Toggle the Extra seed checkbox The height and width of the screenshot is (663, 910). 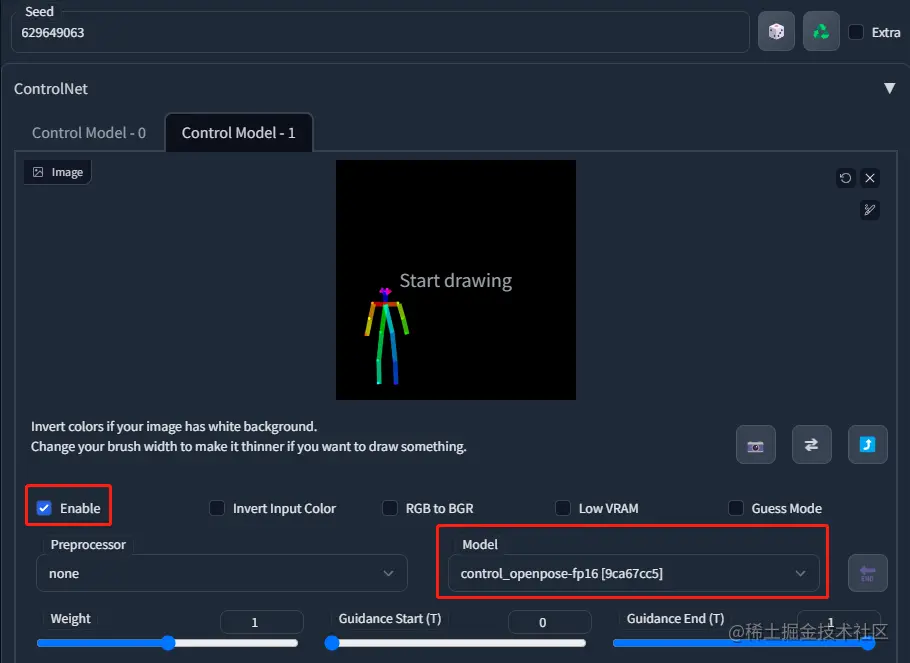(855, 32)
